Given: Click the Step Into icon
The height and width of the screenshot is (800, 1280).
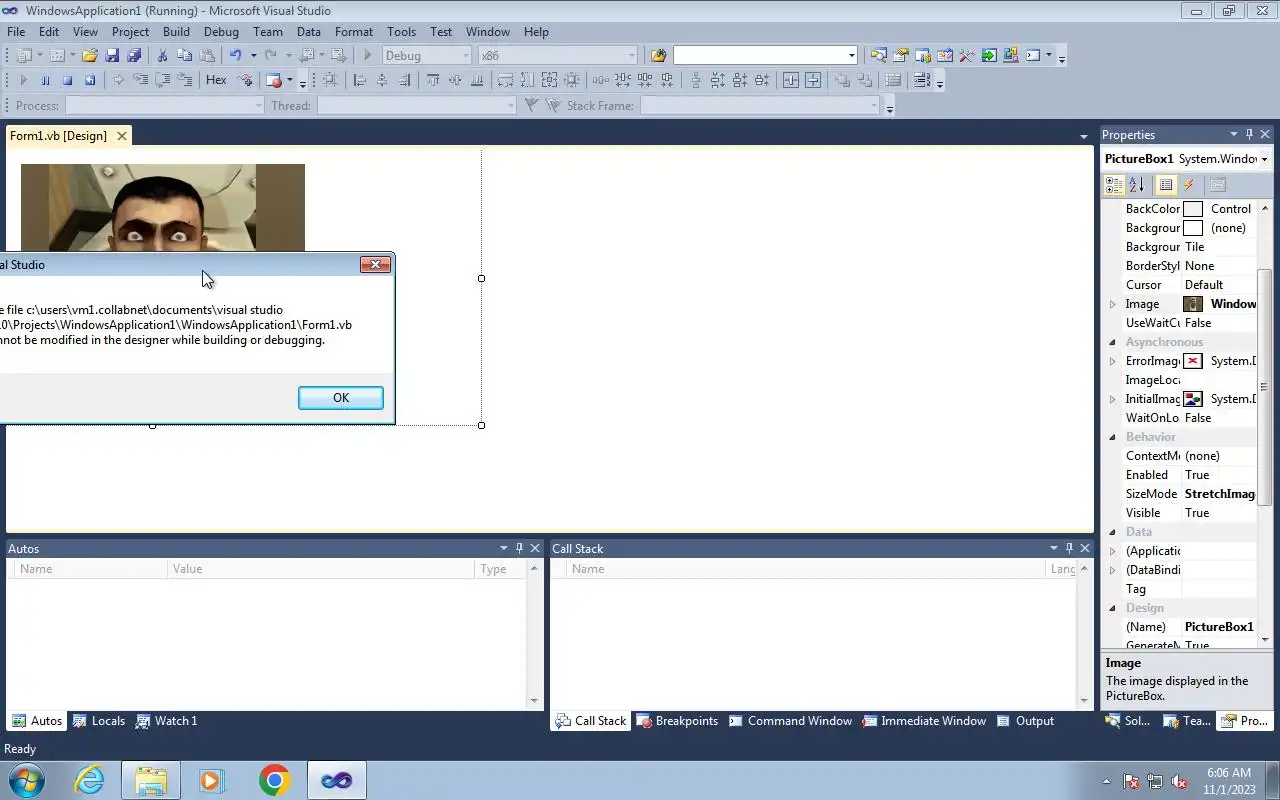Looking at the screenshot, I should pos(140,80).
